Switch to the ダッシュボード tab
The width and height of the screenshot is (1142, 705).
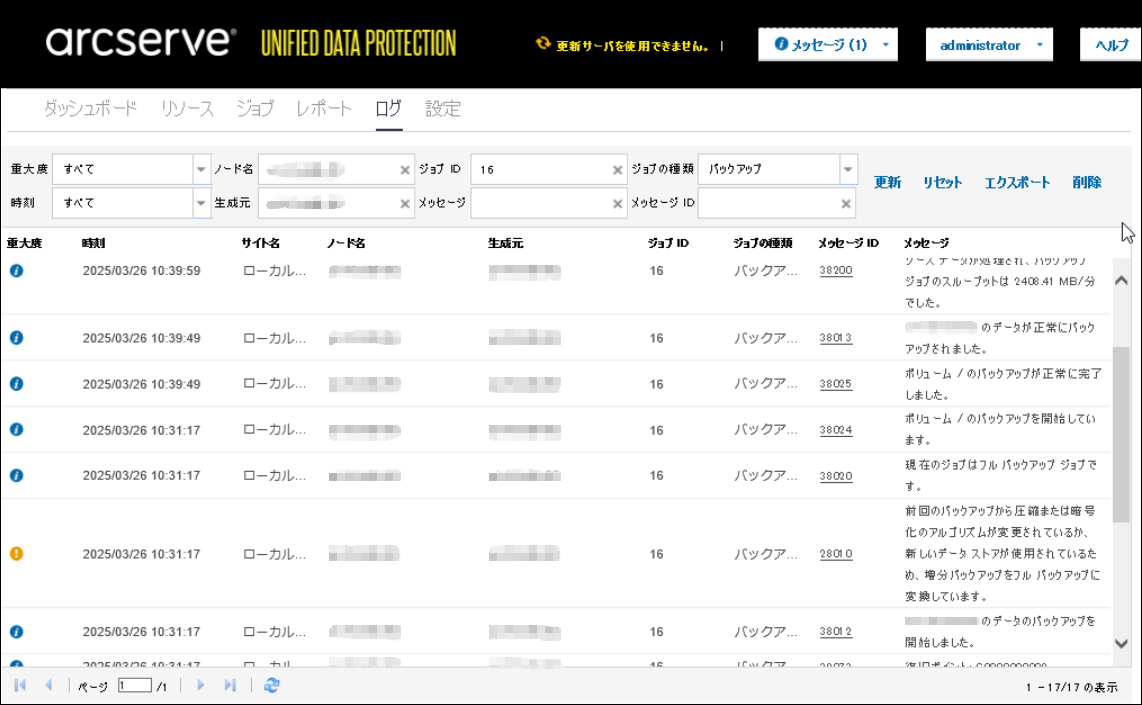click(90, 109)
